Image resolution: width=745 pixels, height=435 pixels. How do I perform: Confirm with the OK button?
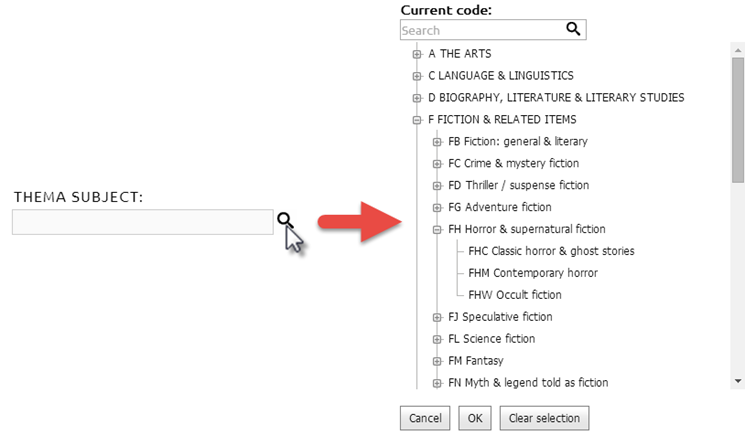[x=475, y=418]
